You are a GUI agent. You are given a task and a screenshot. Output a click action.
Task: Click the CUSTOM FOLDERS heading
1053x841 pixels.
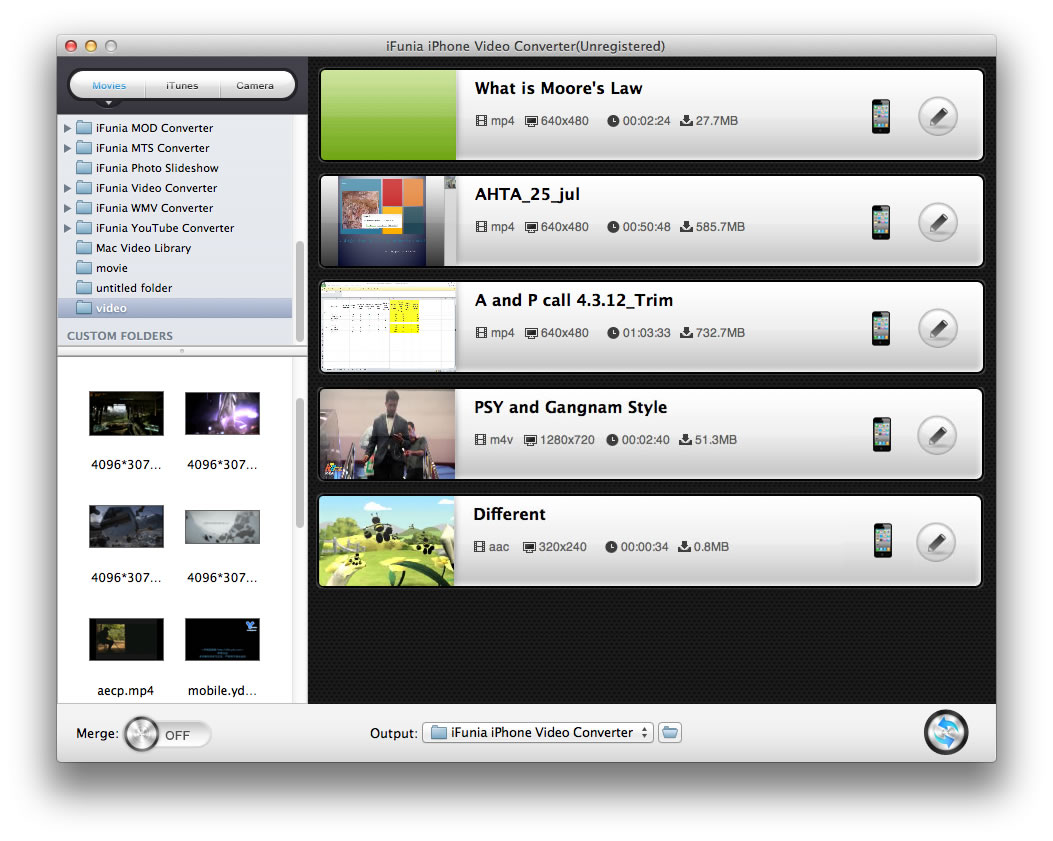pos(120,335)
